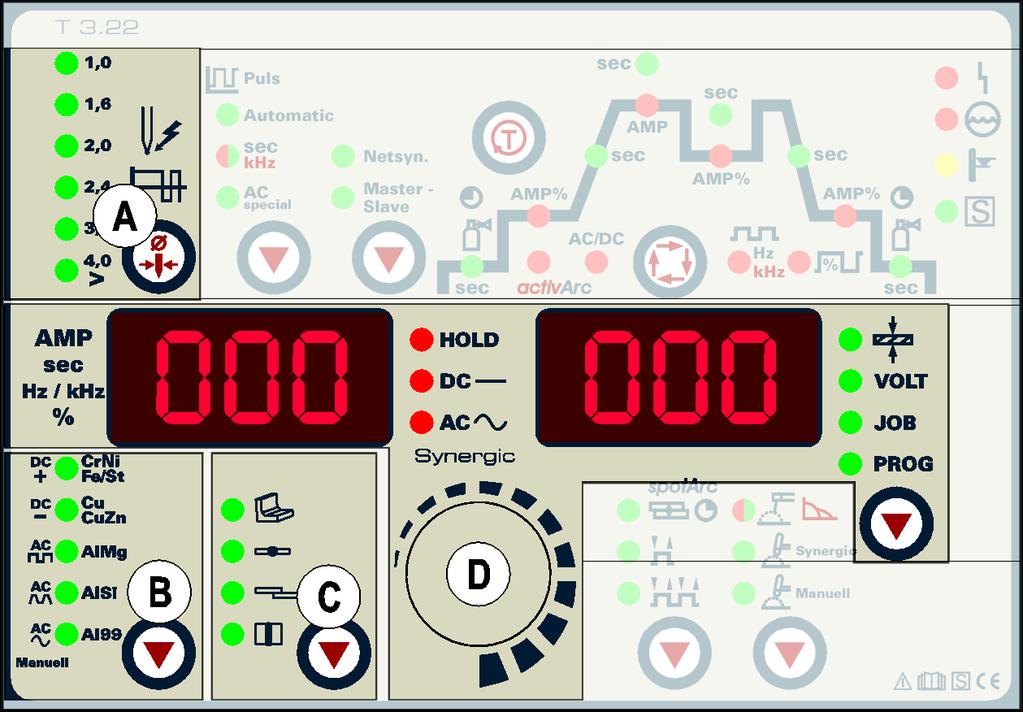Click the Hz kHz frequency waveform icon
This screenshot has height=712, width=1023.
tap(755, 233)
